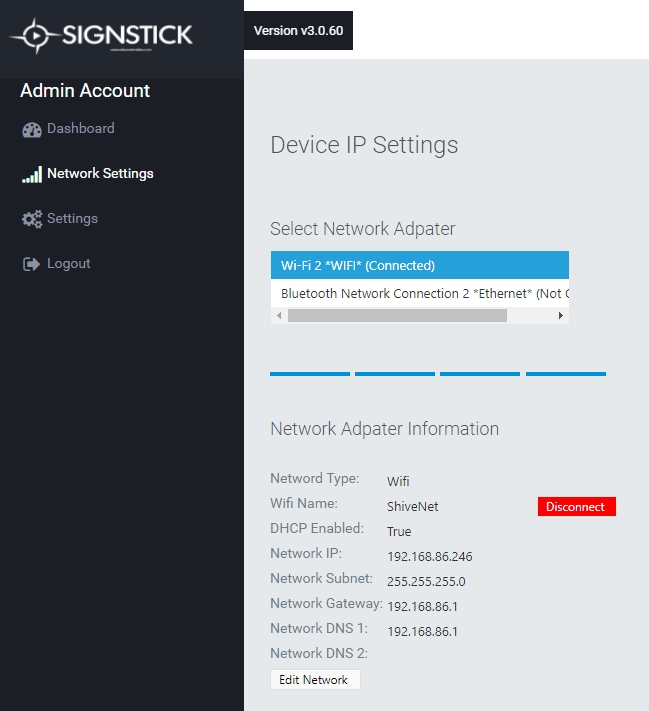
Task: Open the Settings menu item
Action: coord(72,219)
